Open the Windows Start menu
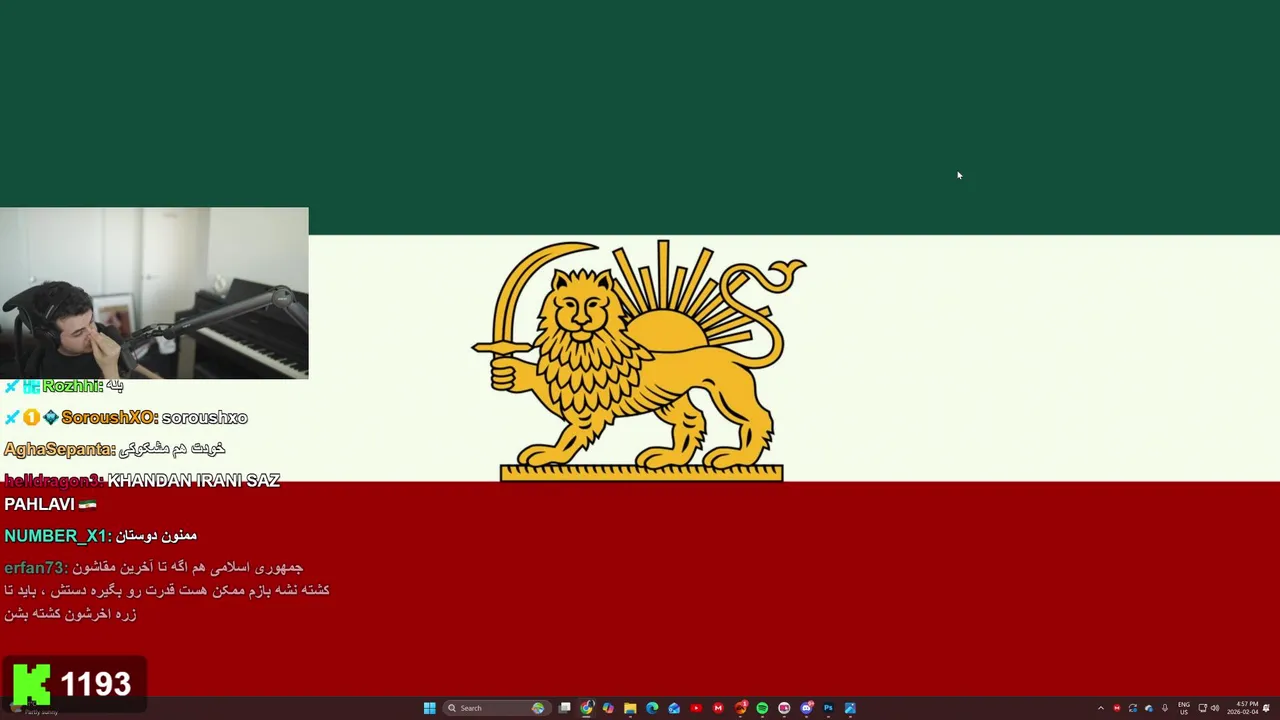1280x720 pixels. pos(430,708)
